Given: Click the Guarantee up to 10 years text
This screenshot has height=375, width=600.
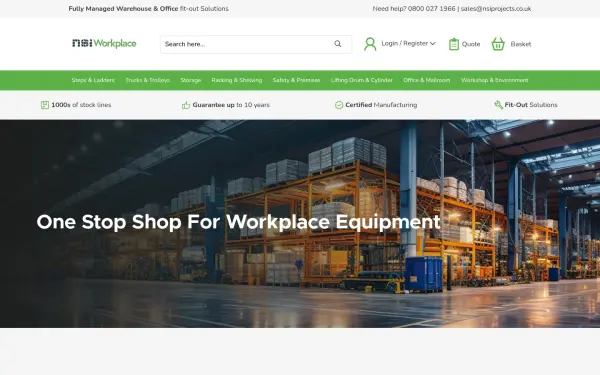Looking at the screenshot, I should pos(231,105).
